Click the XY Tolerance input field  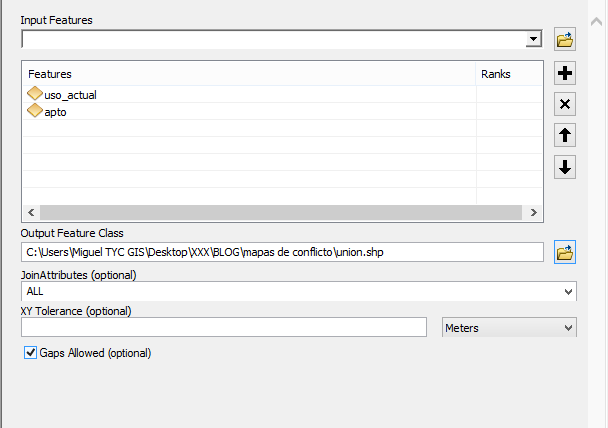point(224,328)
